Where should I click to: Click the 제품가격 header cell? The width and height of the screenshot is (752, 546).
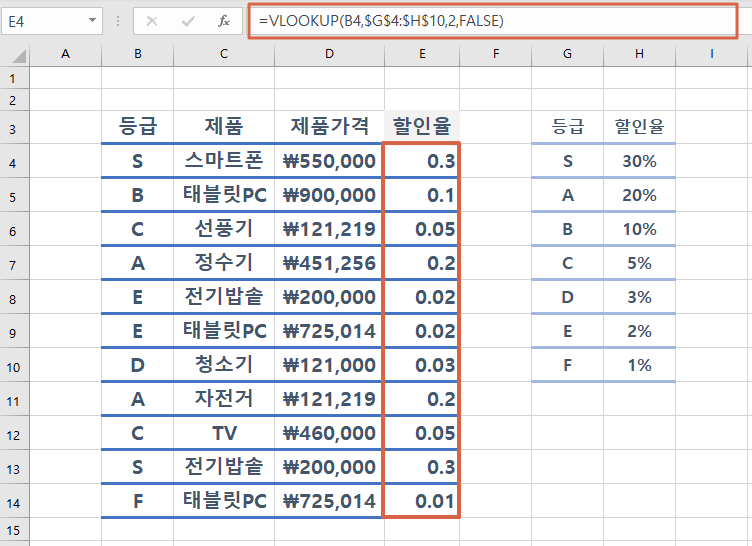tap(329, 127)
